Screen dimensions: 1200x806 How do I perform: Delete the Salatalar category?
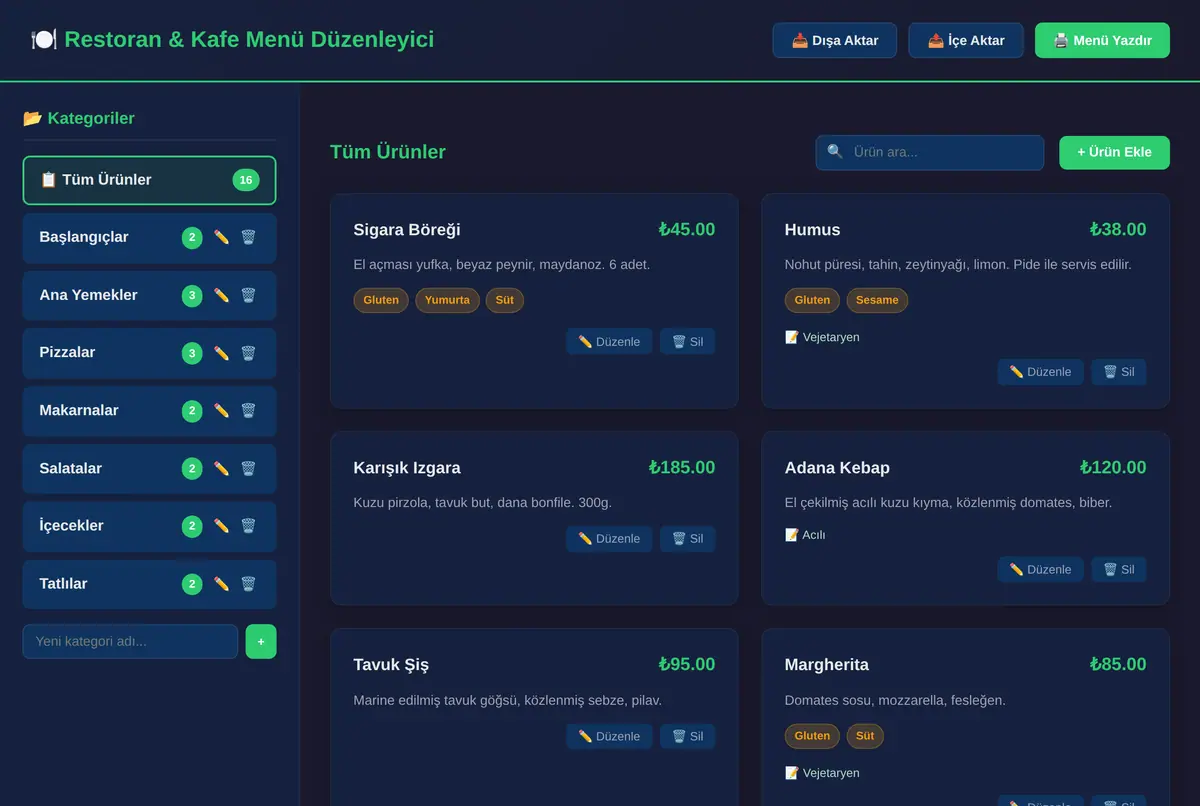click(x=248, y=469)
